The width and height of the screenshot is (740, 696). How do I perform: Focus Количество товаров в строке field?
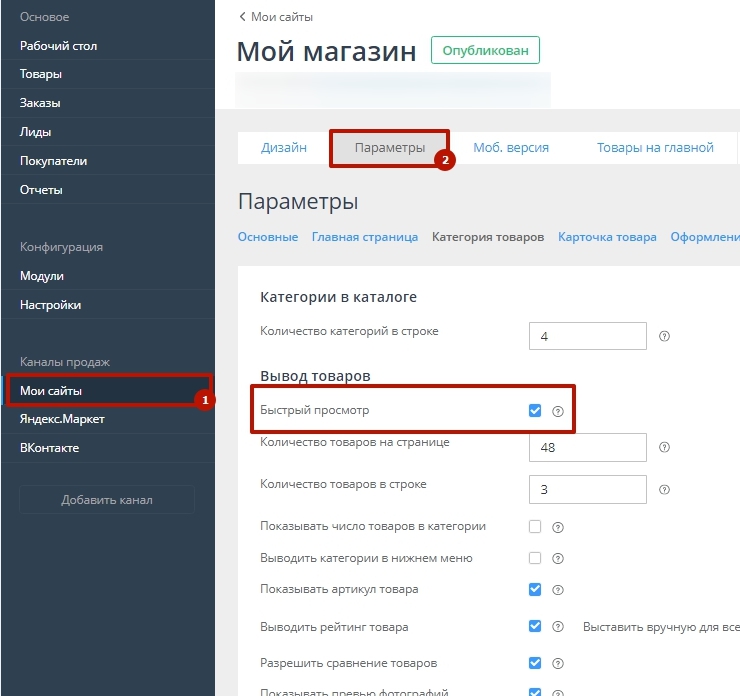pyautogui.click(x=588, y=489)
